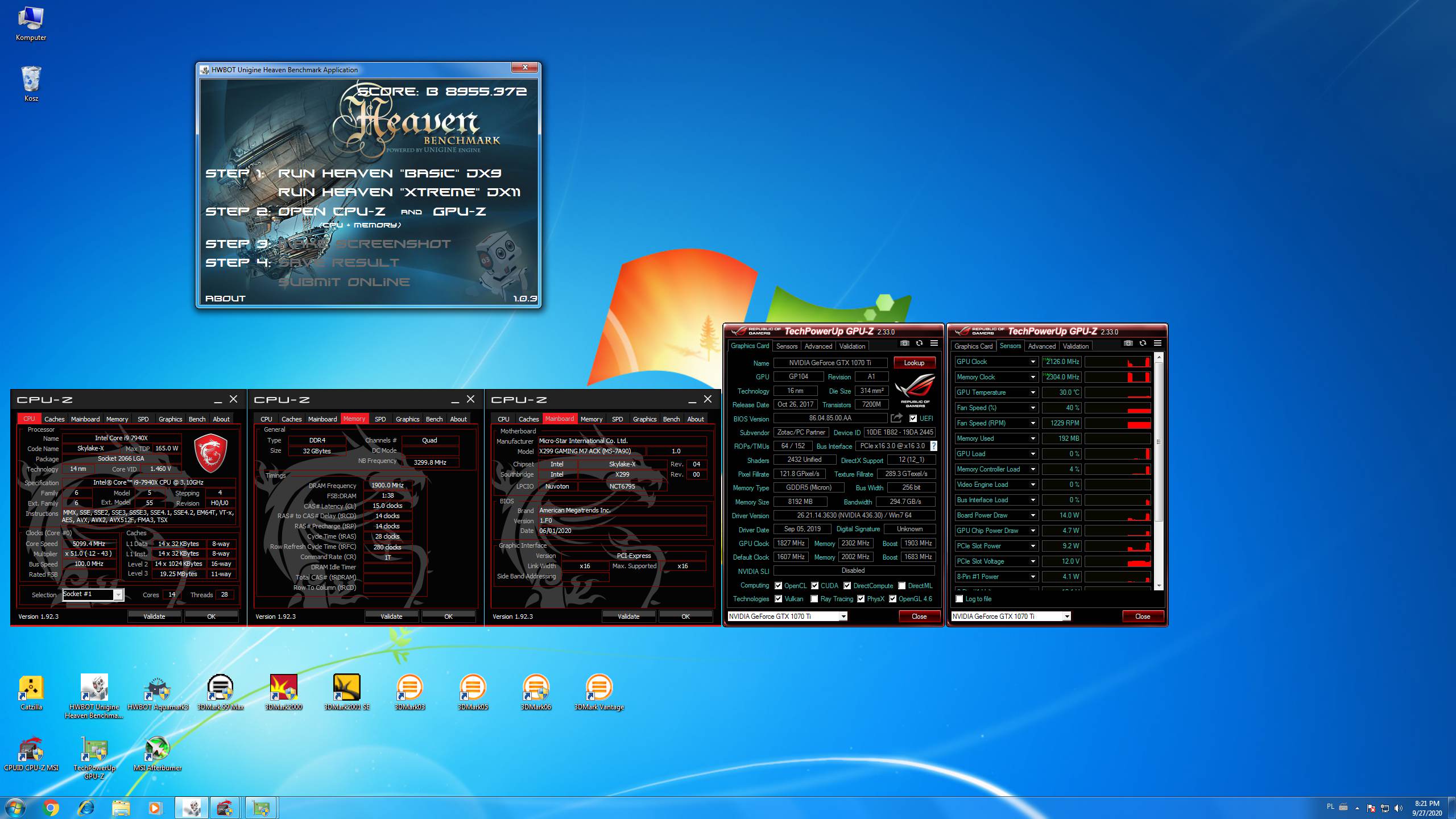Open Internet Explorer from the taskbar
Viewport: 1456px width, 819px height.
(x=86, y=808)
